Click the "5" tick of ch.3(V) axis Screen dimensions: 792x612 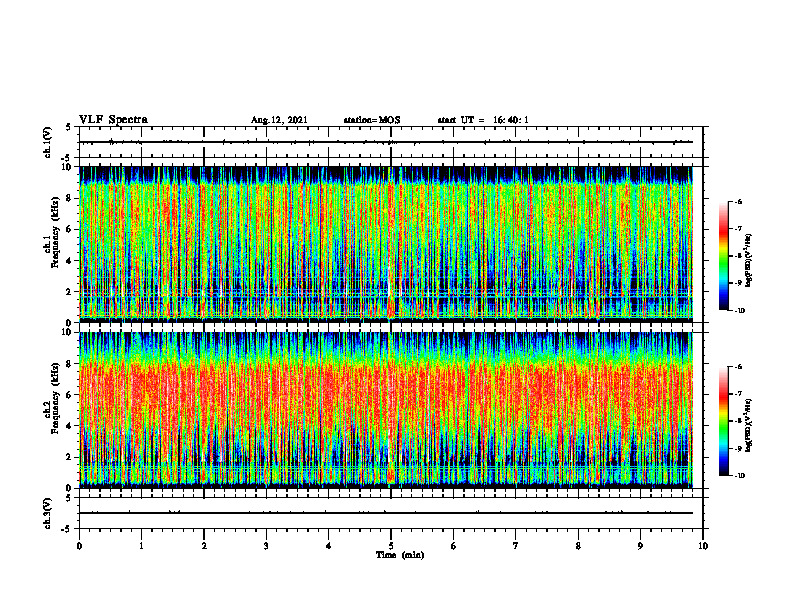pyautogui.click(x=69, y=498)
